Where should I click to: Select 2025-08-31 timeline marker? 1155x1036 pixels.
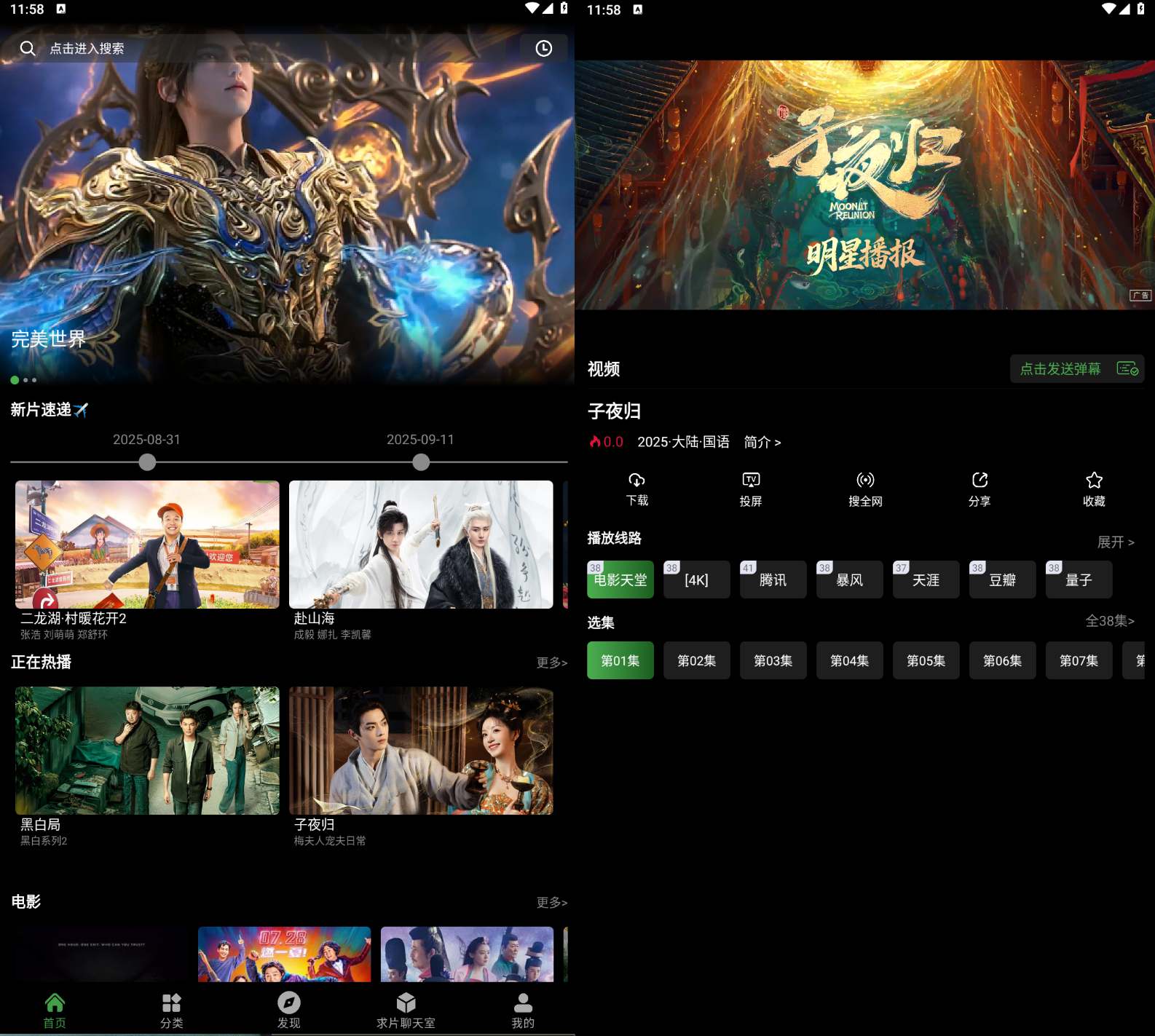147,462
